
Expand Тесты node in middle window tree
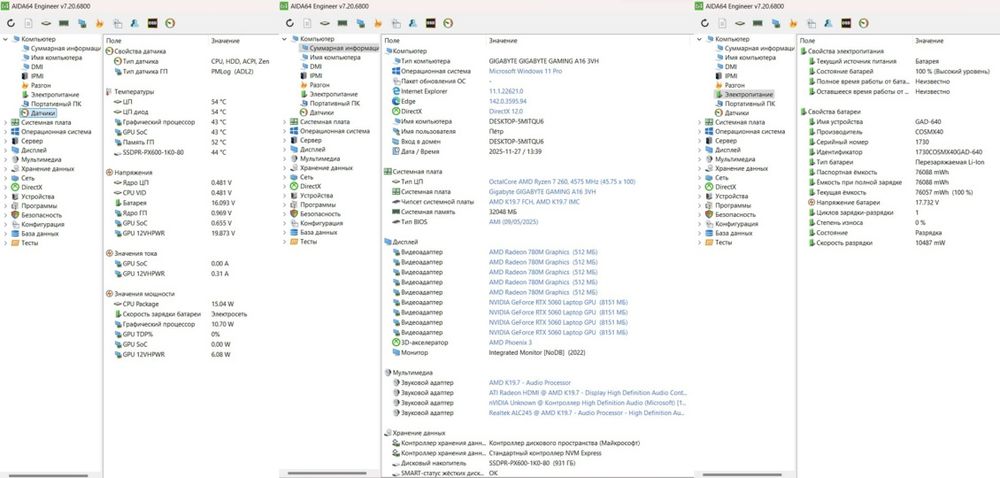pos(285,242)
